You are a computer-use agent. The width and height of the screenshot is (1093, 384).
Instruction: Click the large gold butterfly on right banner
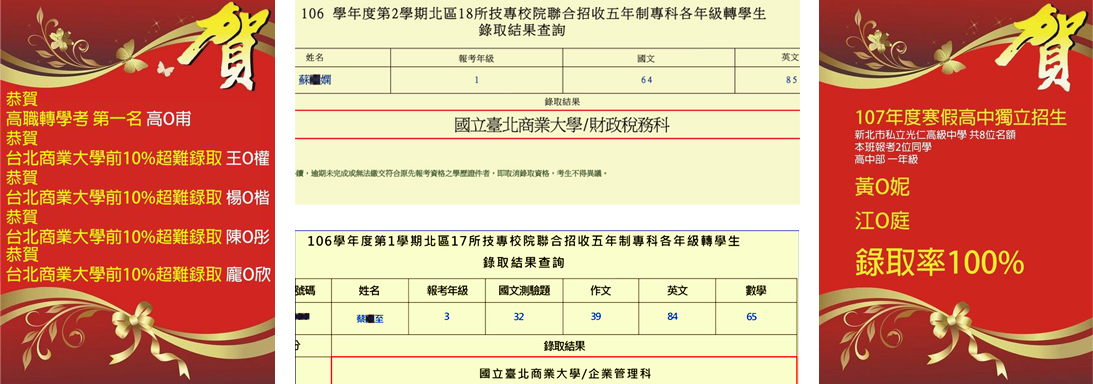coord(949,56)
